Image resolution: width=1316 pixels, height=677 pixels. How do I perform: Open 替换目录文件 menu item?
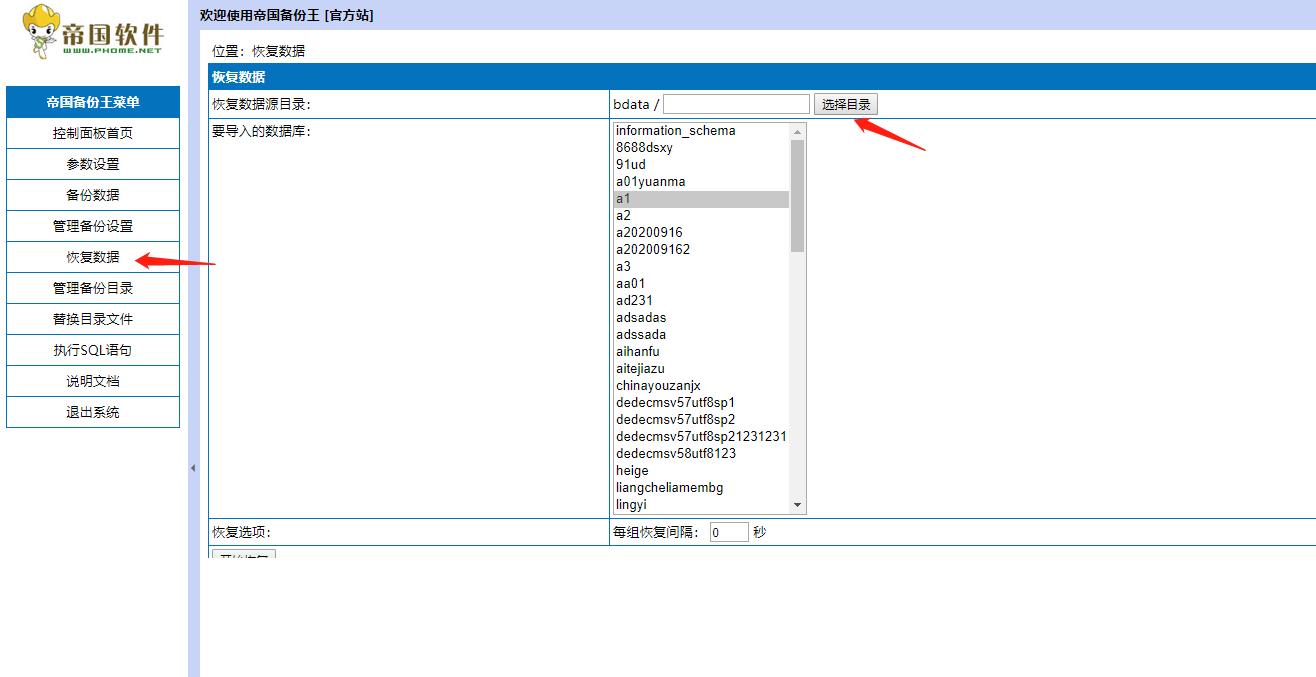click(x=93, y=319)
